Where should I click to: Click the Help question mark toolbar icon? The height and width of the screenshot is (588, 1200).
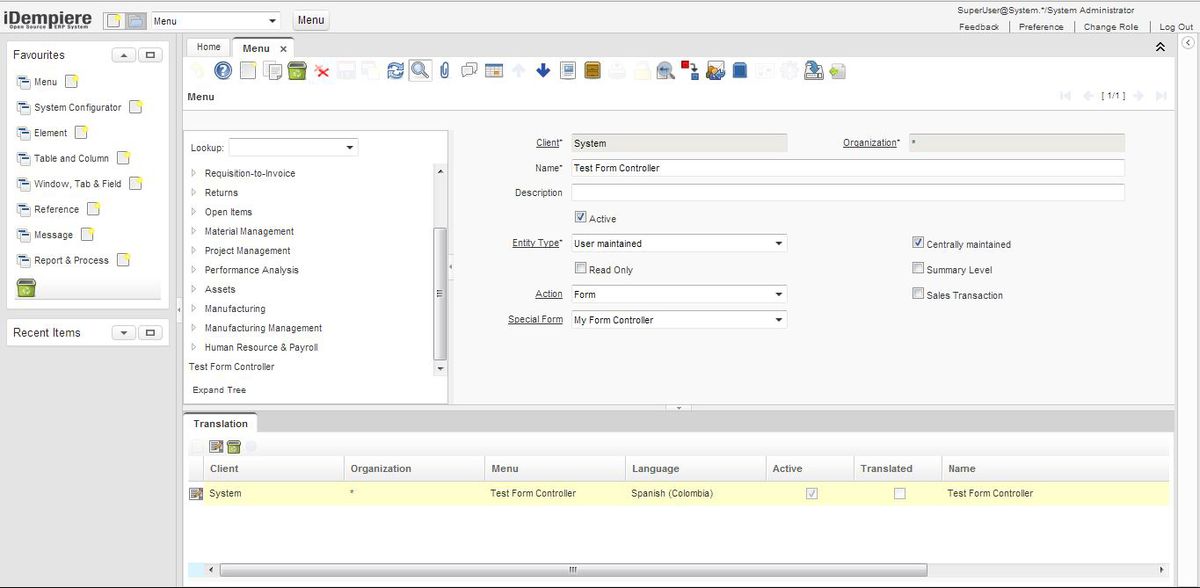coord(223,70)
